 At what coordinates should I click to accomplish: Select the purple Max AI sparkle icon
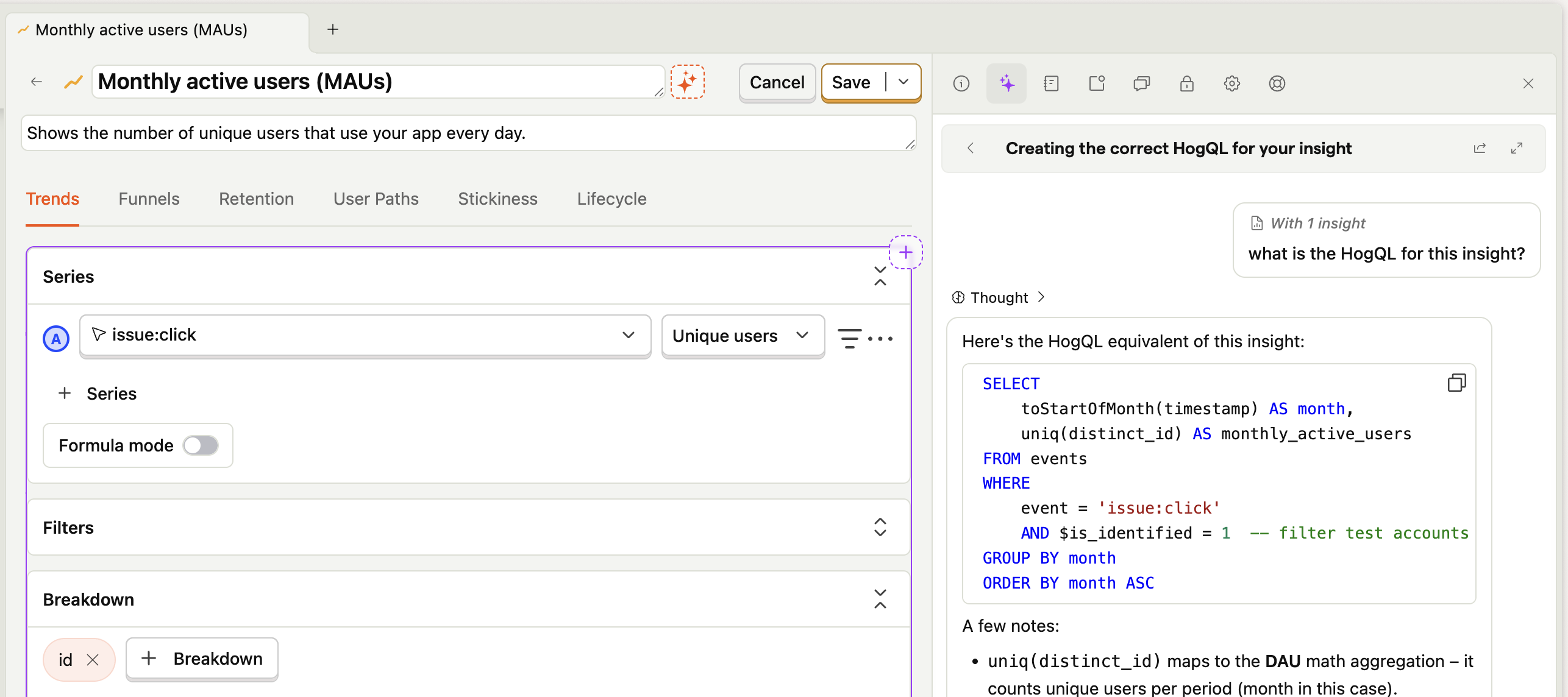(1007, 83)
